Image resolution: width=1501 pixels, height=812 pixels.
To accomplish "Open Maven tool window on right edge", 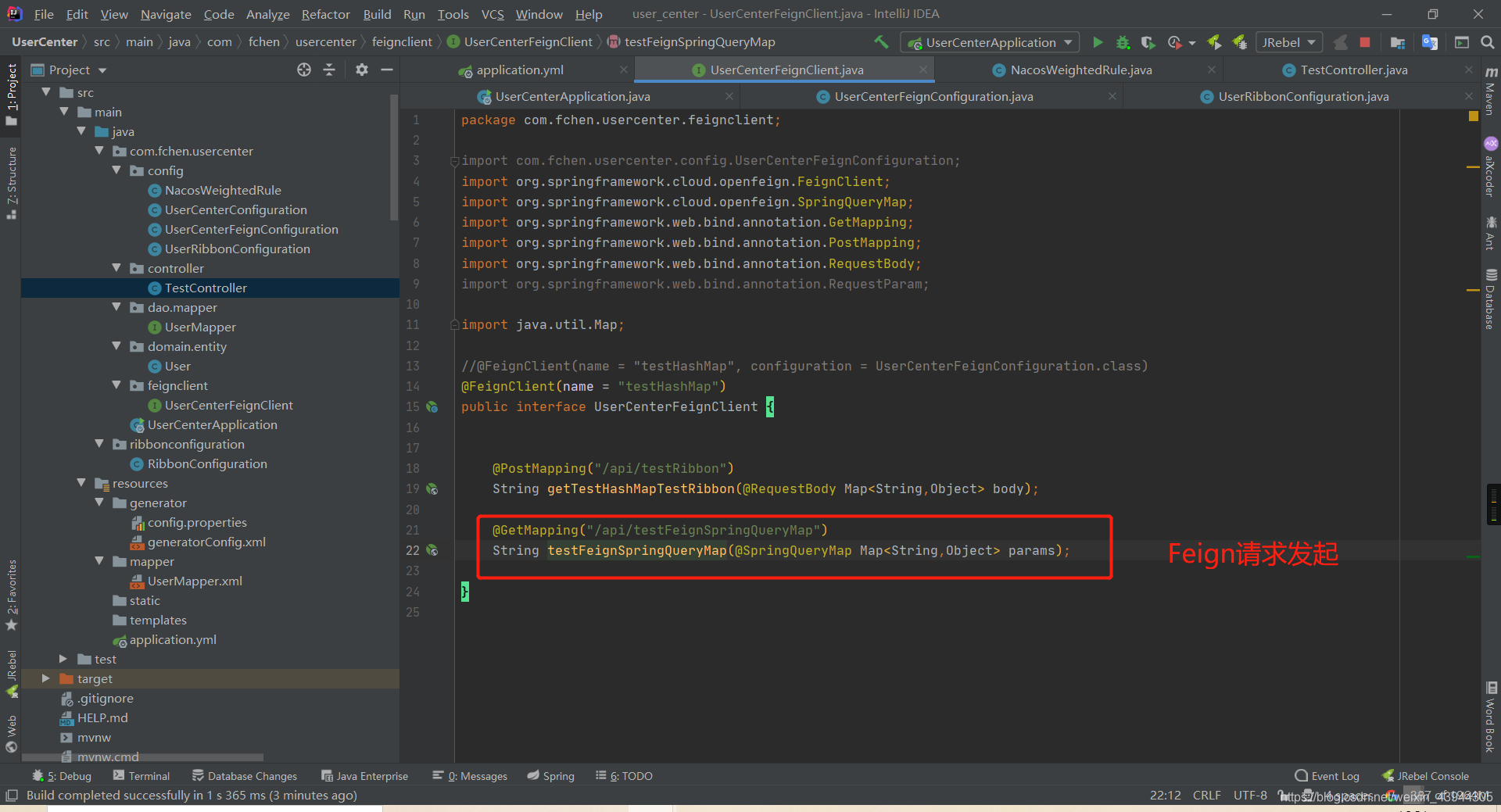I will click(x=1491, y=91).
